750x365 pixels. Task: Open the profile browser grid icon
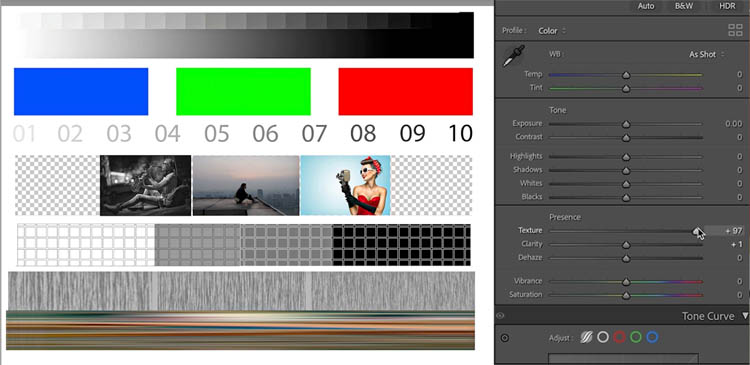pyautogui.click(x=735, y=31)
